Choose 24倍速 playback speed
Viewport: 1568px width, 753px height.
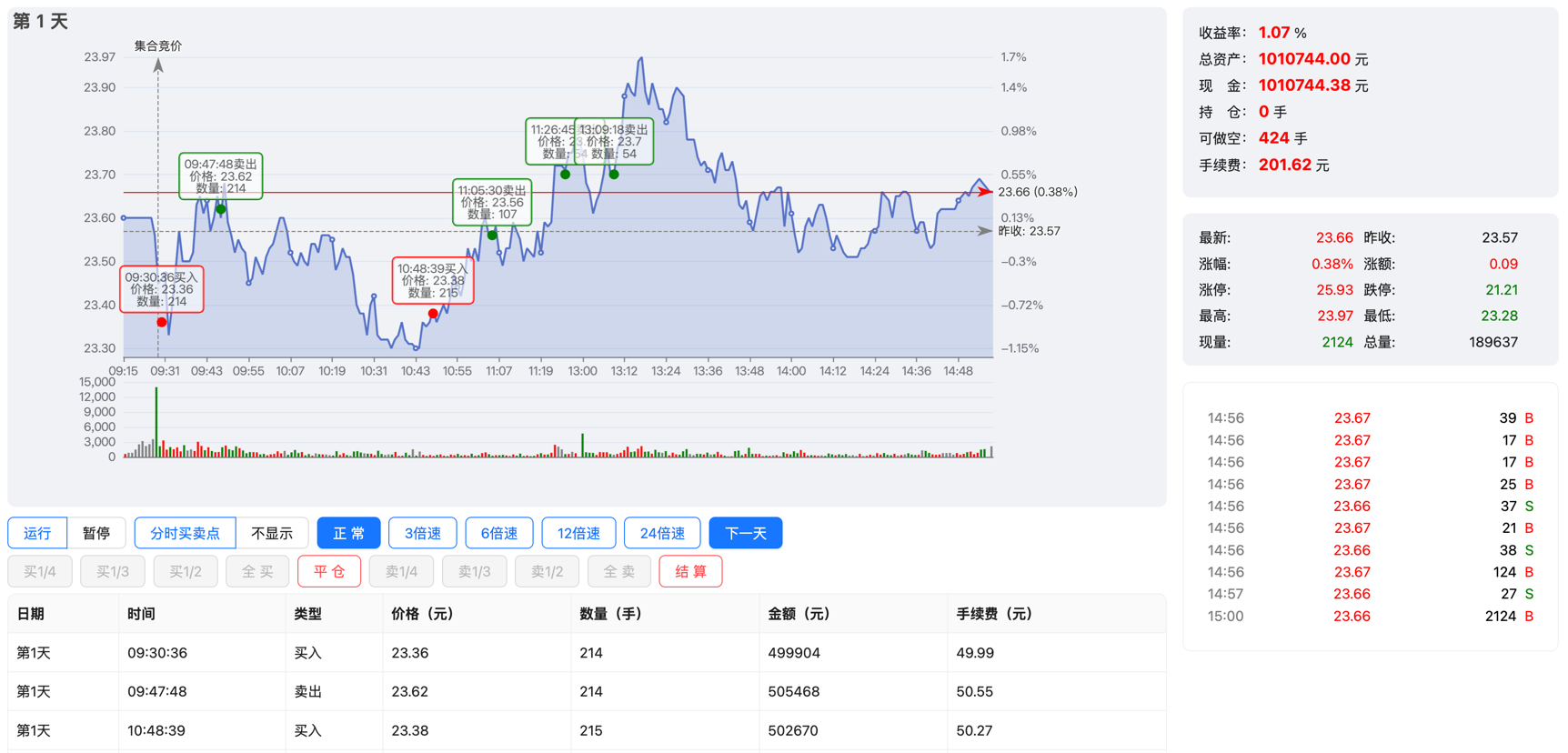(x=662, y=533)
